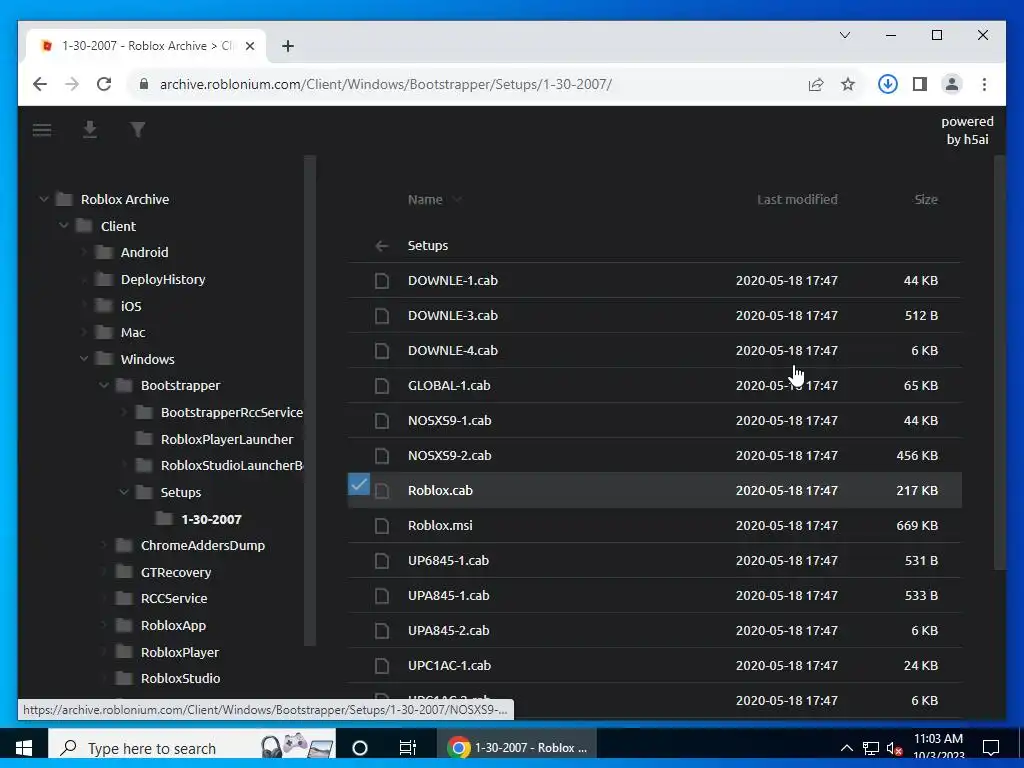Click file icon of UPA845-2.cab
The height and width of the screenshot is (768, 1024).
pos(382,631)
